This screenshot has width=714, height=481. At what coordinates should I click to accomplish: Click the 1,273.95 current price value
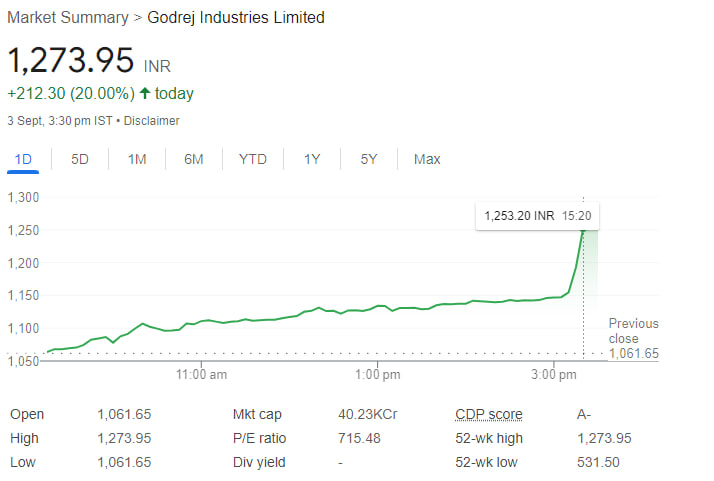[71, 60]
